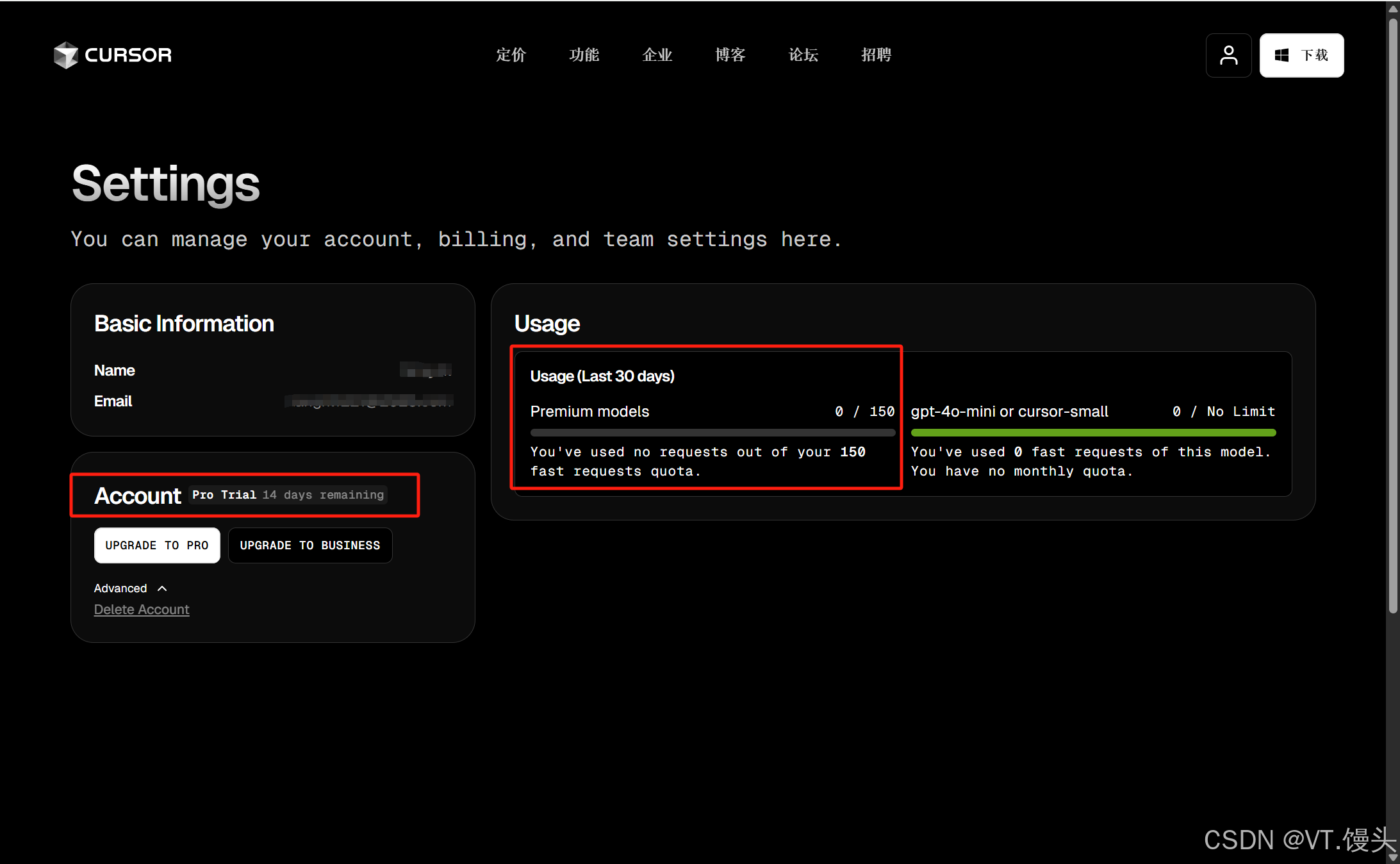Go to the 功能 features page
The height and width of the screenshot is (864, 1400).
pyautogui.click(x=584, y=55)
